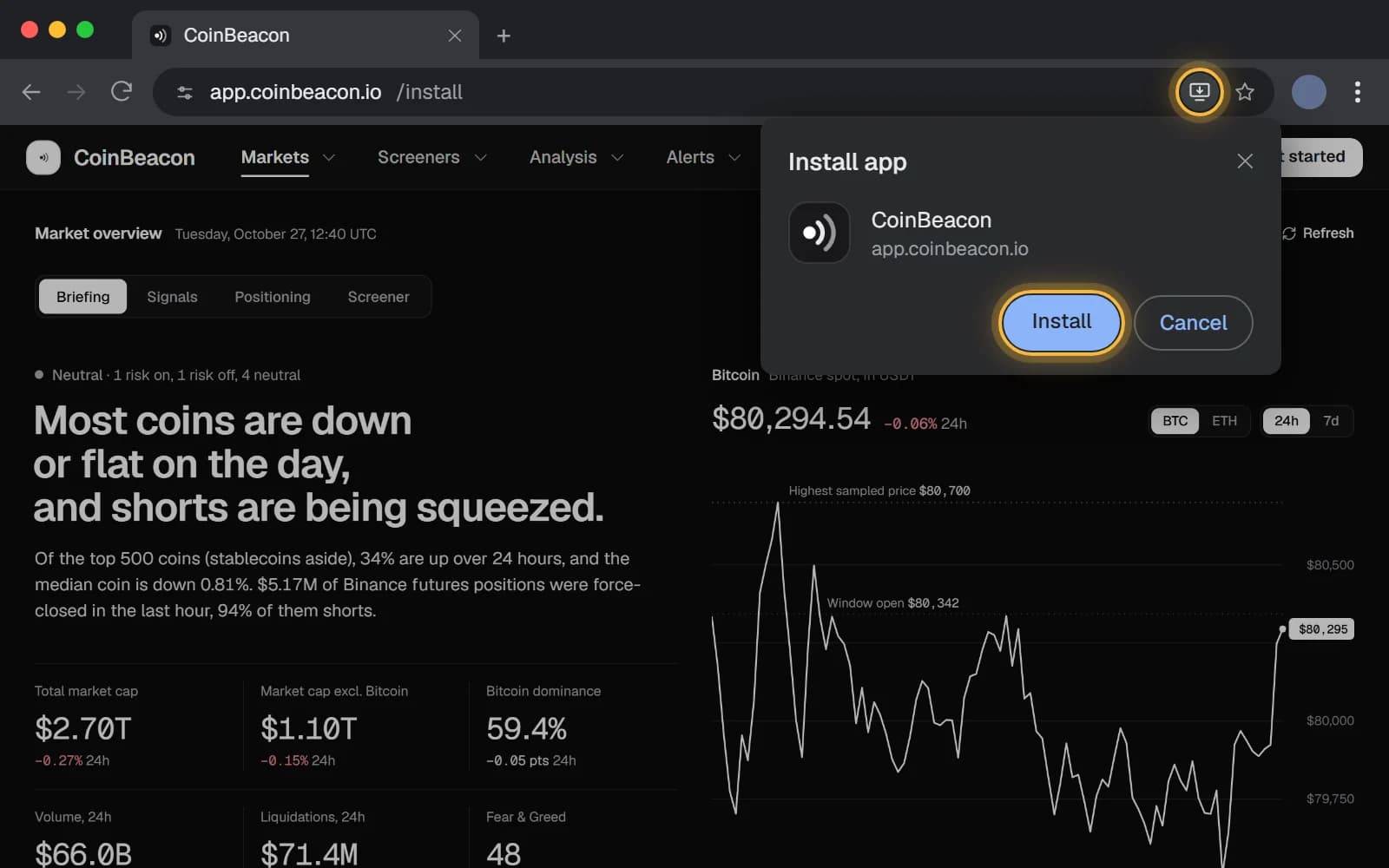Click the Bitcoin price $80,294.54
Screen dimensions: 1389x868
(x=791, y=419)
